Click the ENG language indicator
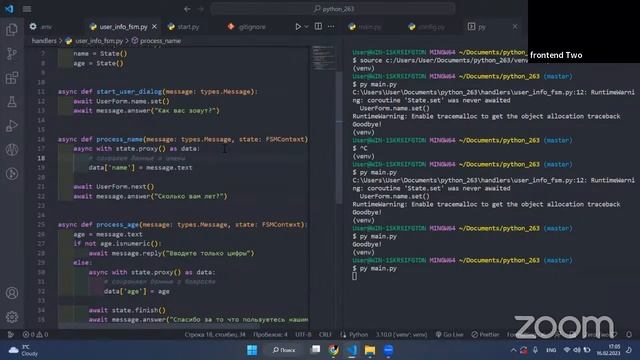 click(551, 350)
